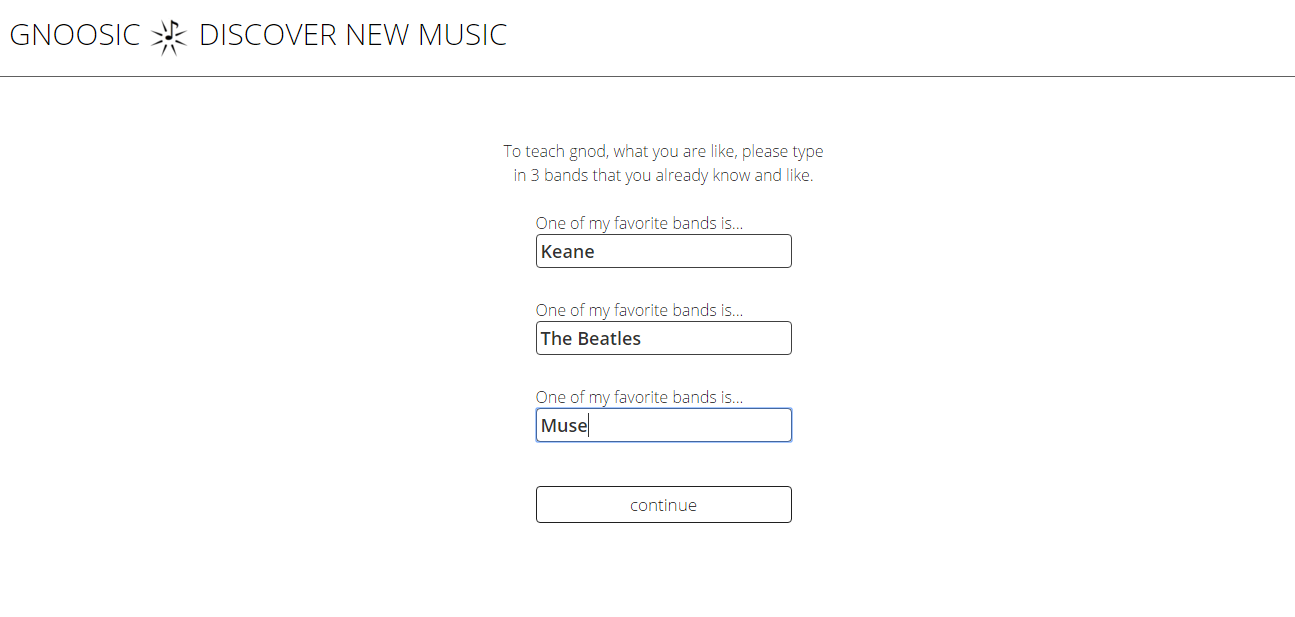1295x617 pixels.
Task: Click empty space right of Keane inside its field
Action: coord(700,252)
